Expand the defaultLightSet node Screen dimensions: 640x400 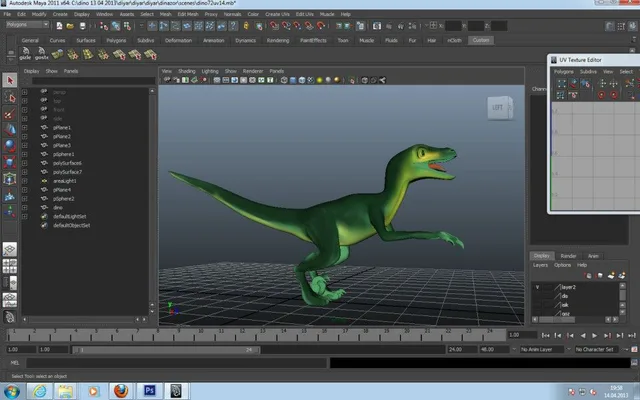click(x=24, y=217)
